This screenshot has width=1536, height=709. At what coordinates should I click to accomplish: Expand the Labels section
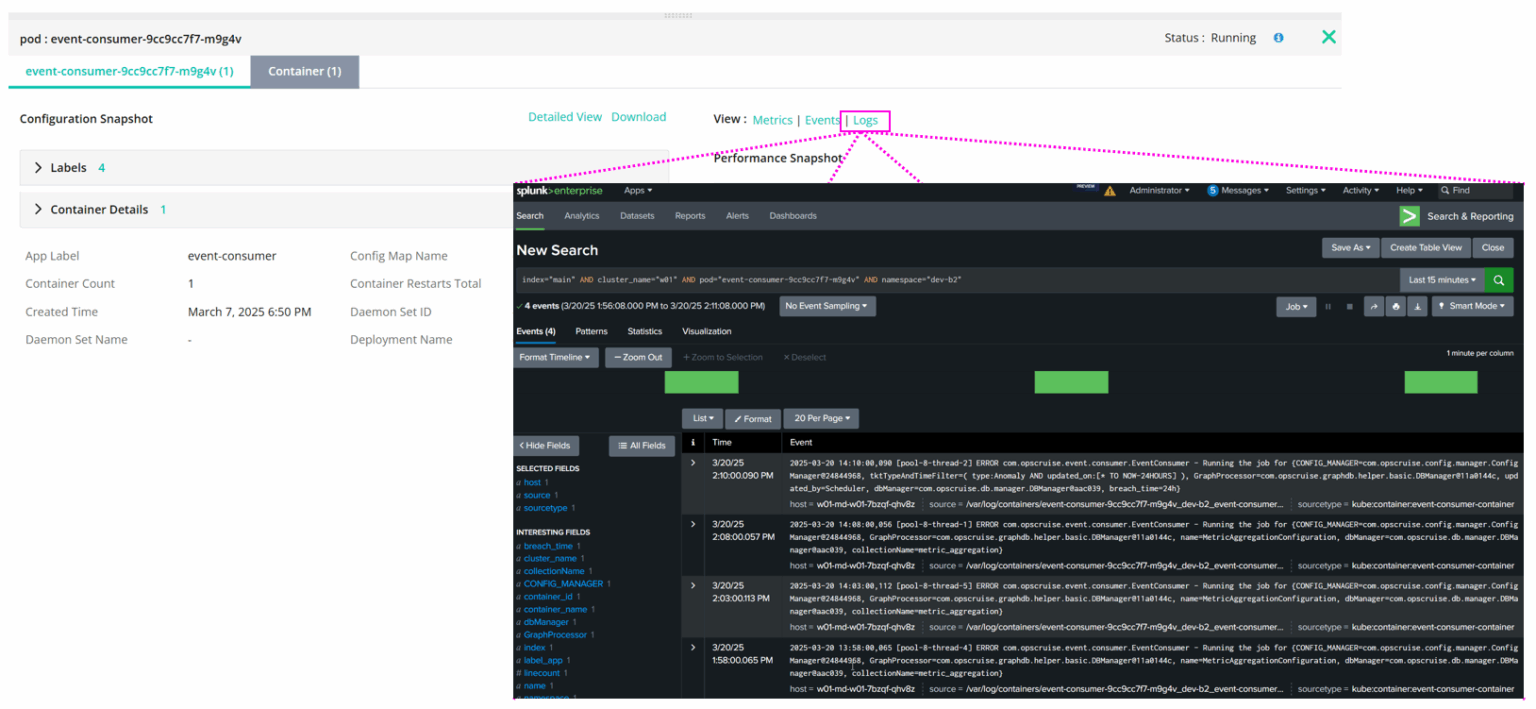(38, 167)
